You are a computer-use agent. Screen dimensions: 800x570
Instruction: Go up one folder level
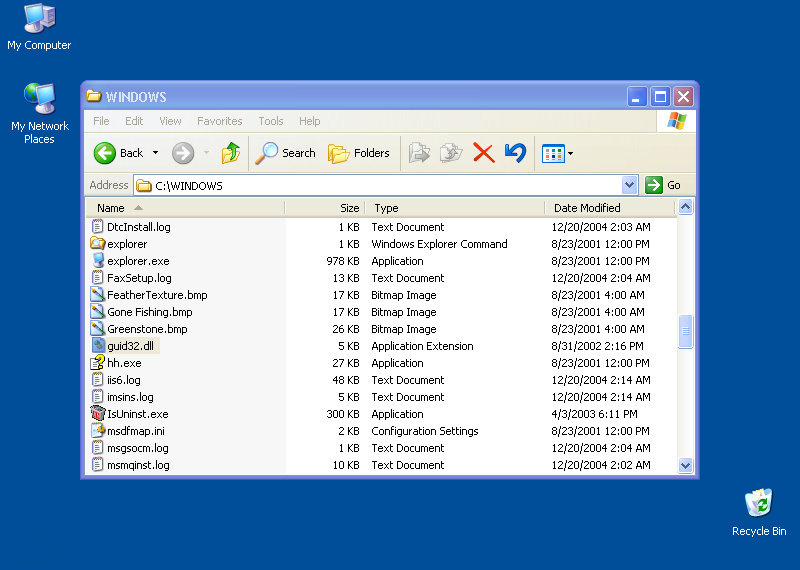coord(231,153)
